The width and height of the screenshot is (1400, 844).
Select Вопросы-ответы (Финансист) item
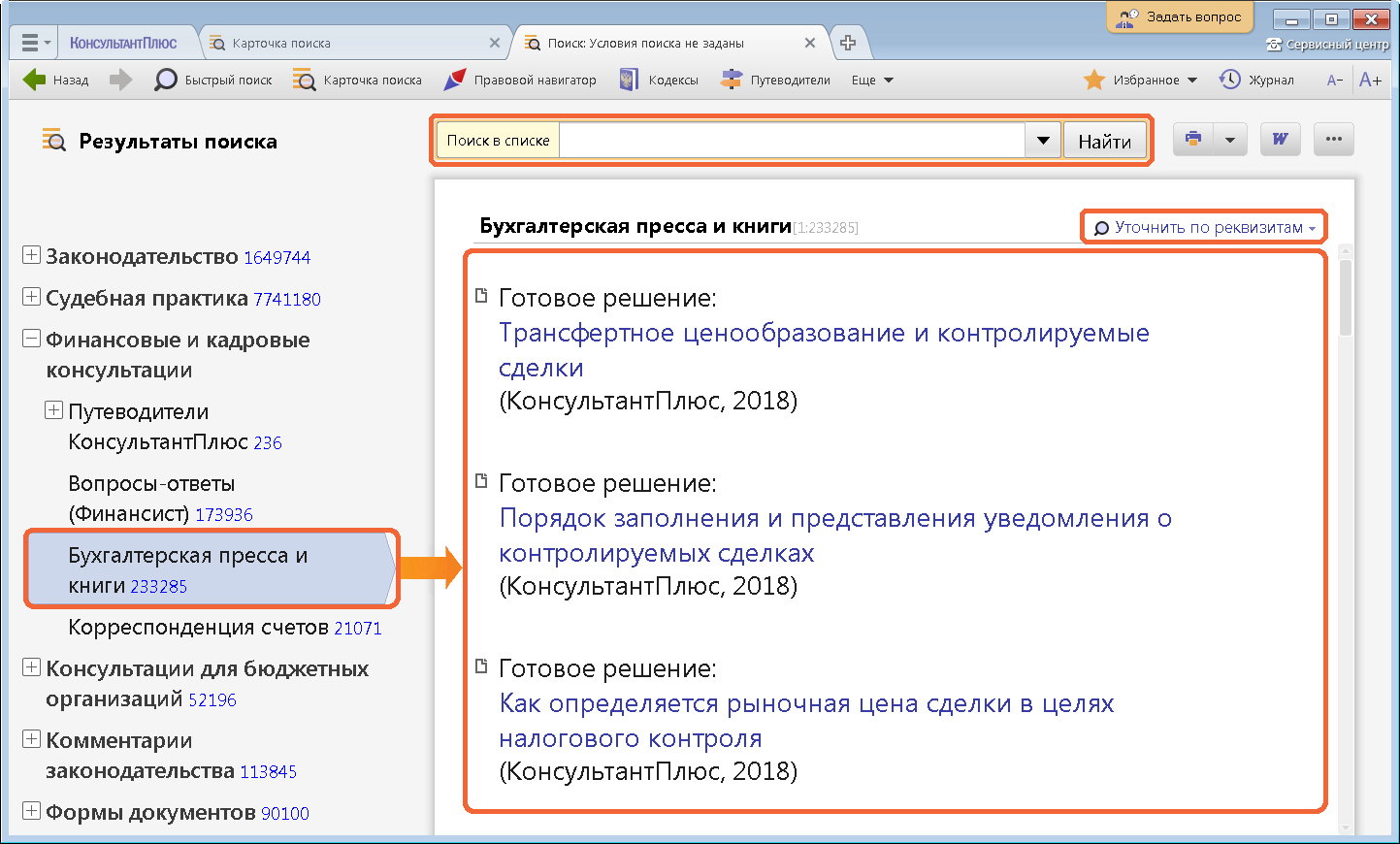160,499
